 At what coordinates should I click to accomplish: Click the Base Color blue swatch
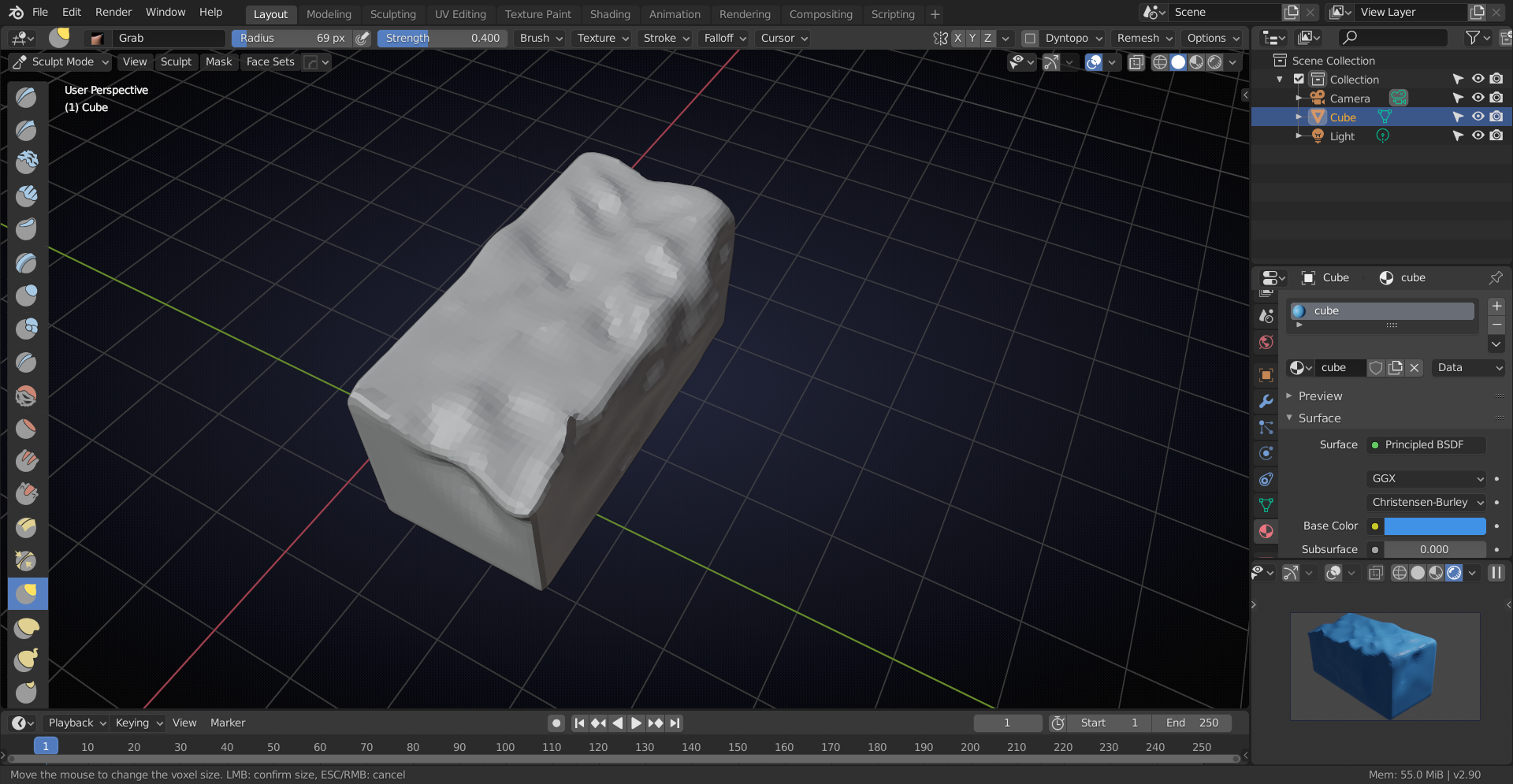(x=1434, y=526)
